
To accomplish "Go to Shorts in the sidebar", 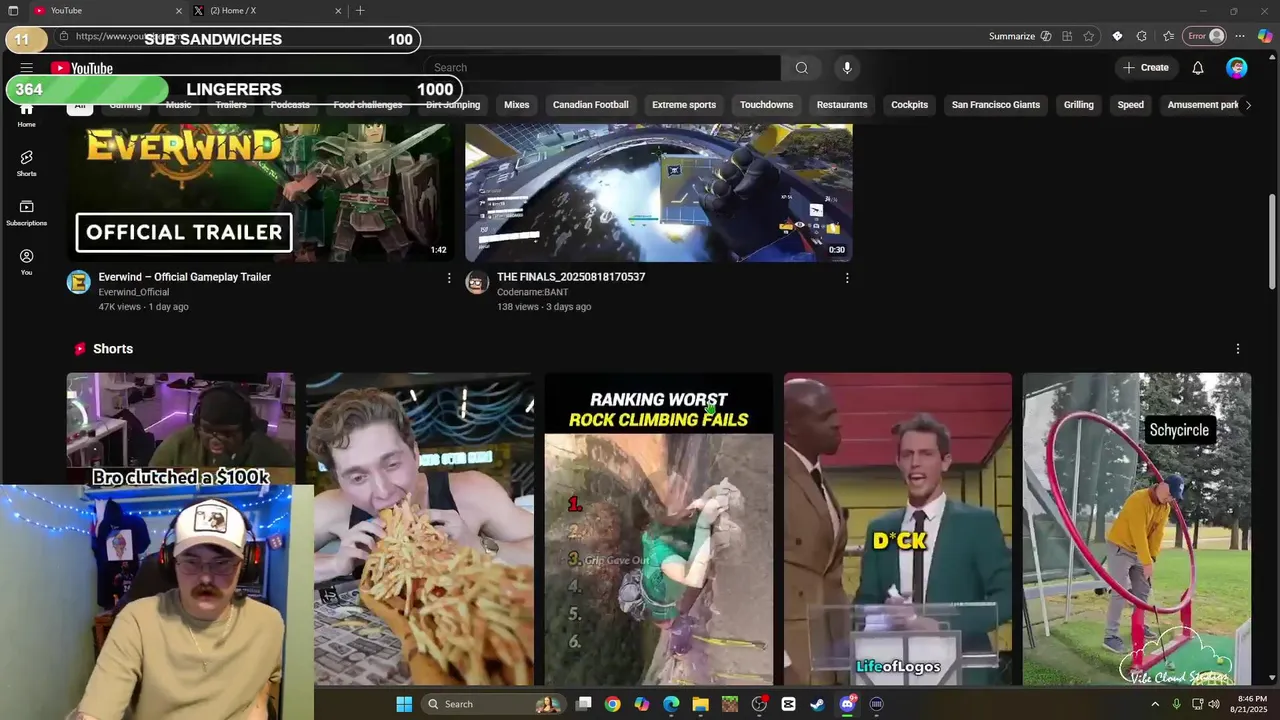I will (x=26, y=164).
